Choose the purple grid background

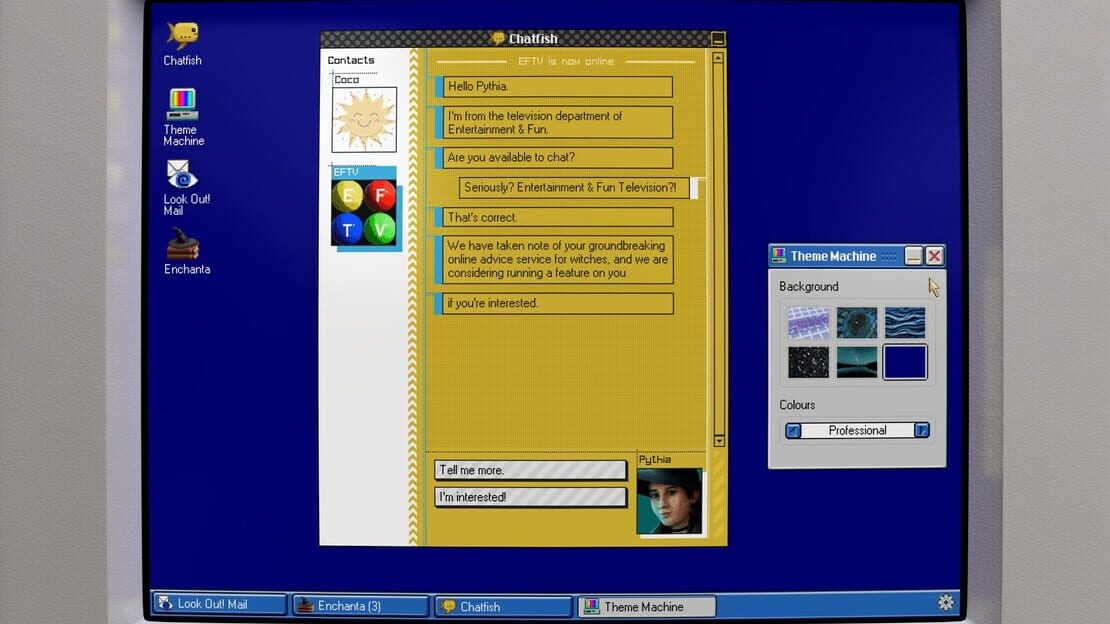(808, 323)
